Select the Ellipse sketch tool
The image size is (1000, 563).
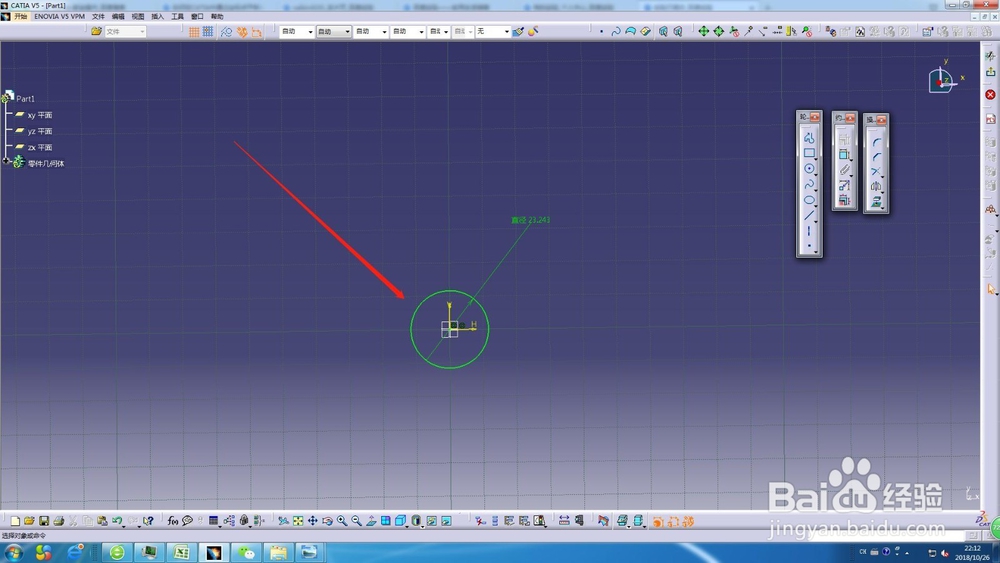tap(809, 200)
